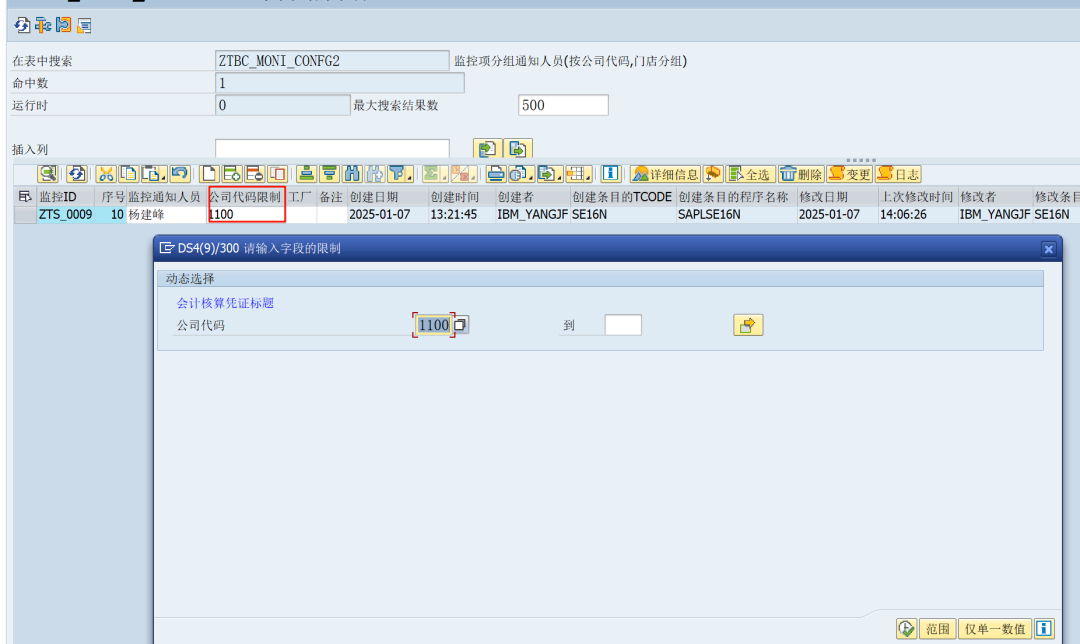
Task: Click the 公司代码限制 cell with 1100
Action: coord(247,215)
